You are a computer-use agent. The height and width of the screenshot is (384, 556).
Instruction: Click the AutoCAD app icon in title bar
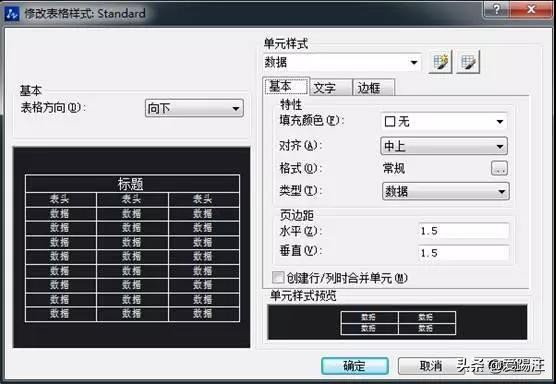pyautogui.click(x=12, y=14)
